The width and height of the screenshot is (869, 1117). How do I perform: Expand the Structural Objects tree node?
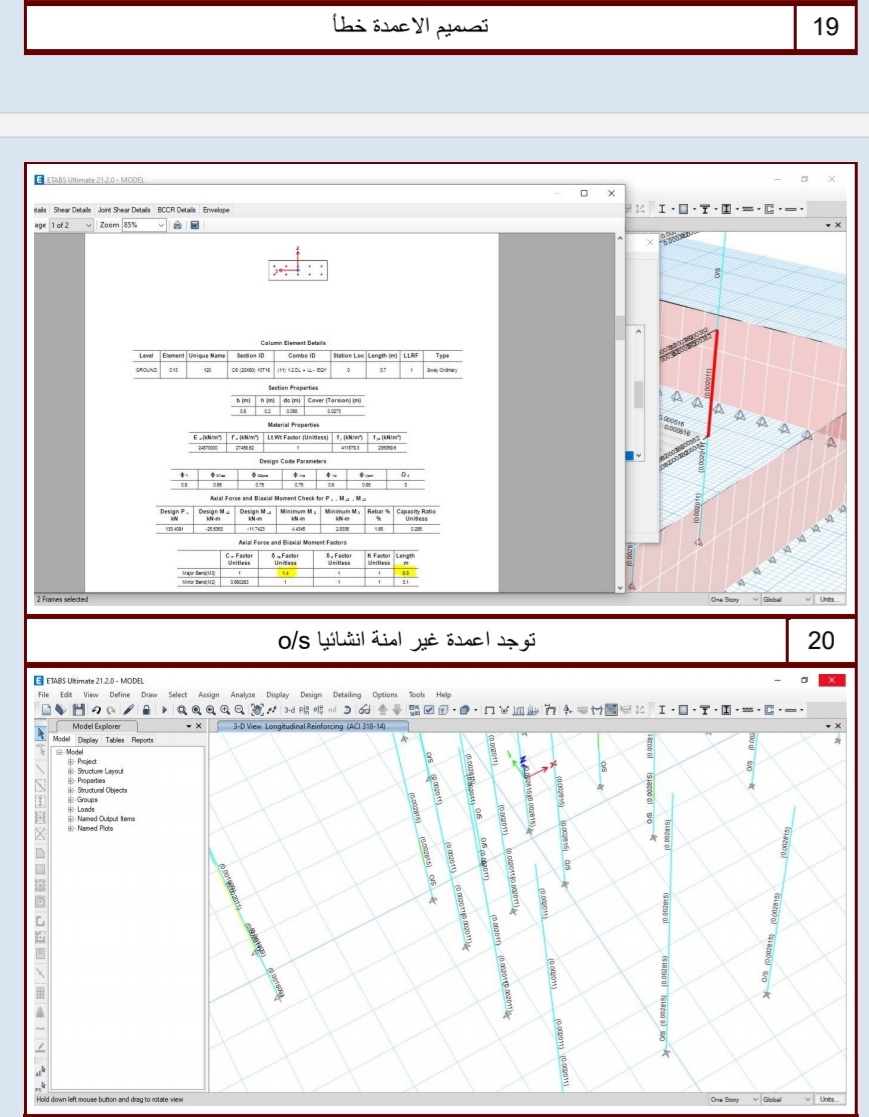point(71,790)
